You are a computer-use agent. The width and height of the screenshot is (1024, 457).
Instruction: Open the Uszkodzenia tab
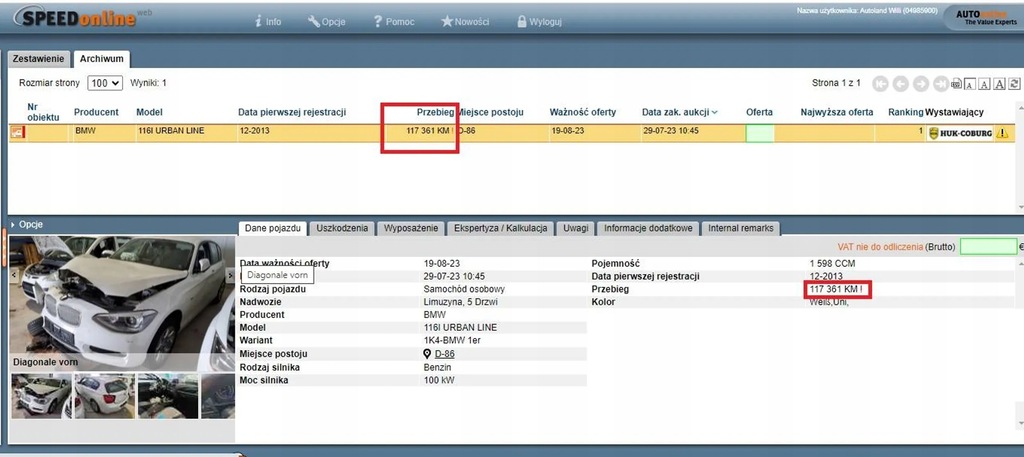[x=342, y=229]
